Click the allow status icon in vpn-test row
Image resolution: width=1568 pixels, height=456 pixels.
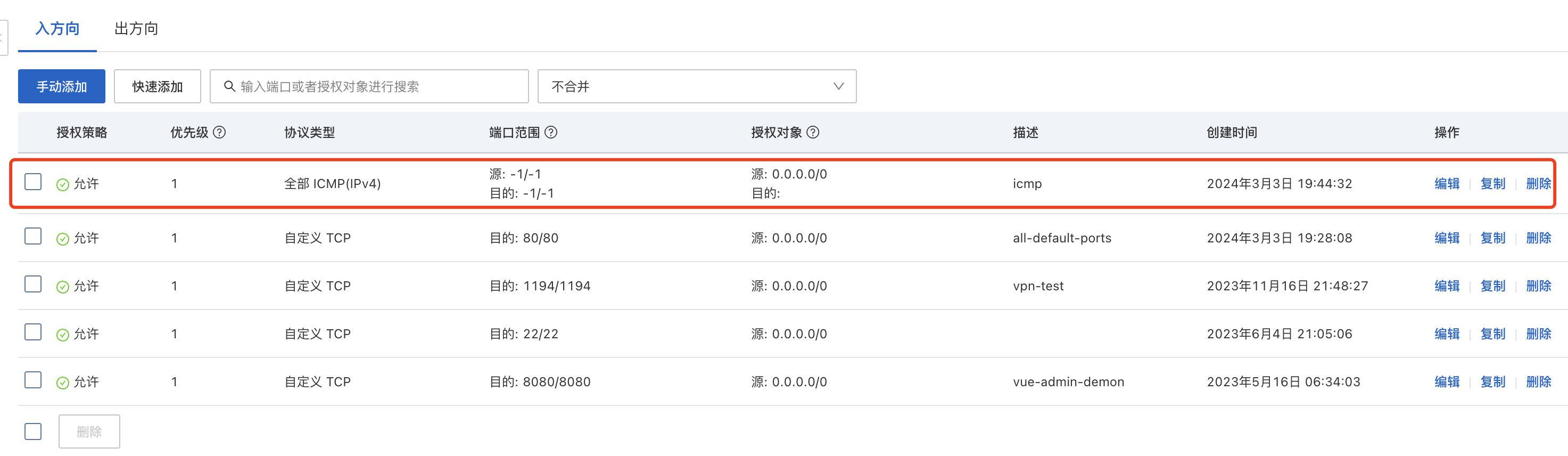coord(63,287)
